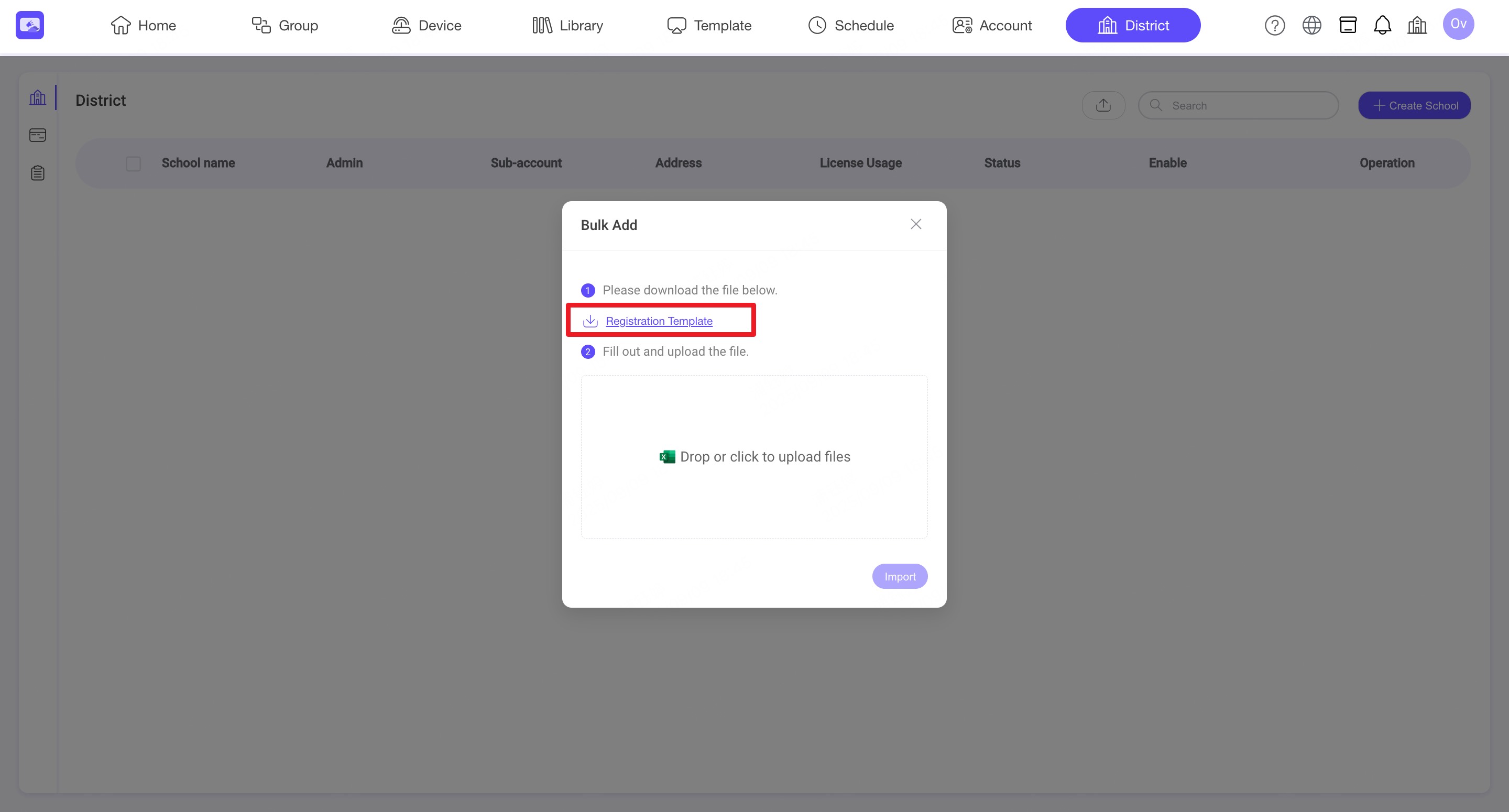
Task: Click the export upload icon button
Action: [x=1103, y=105]
